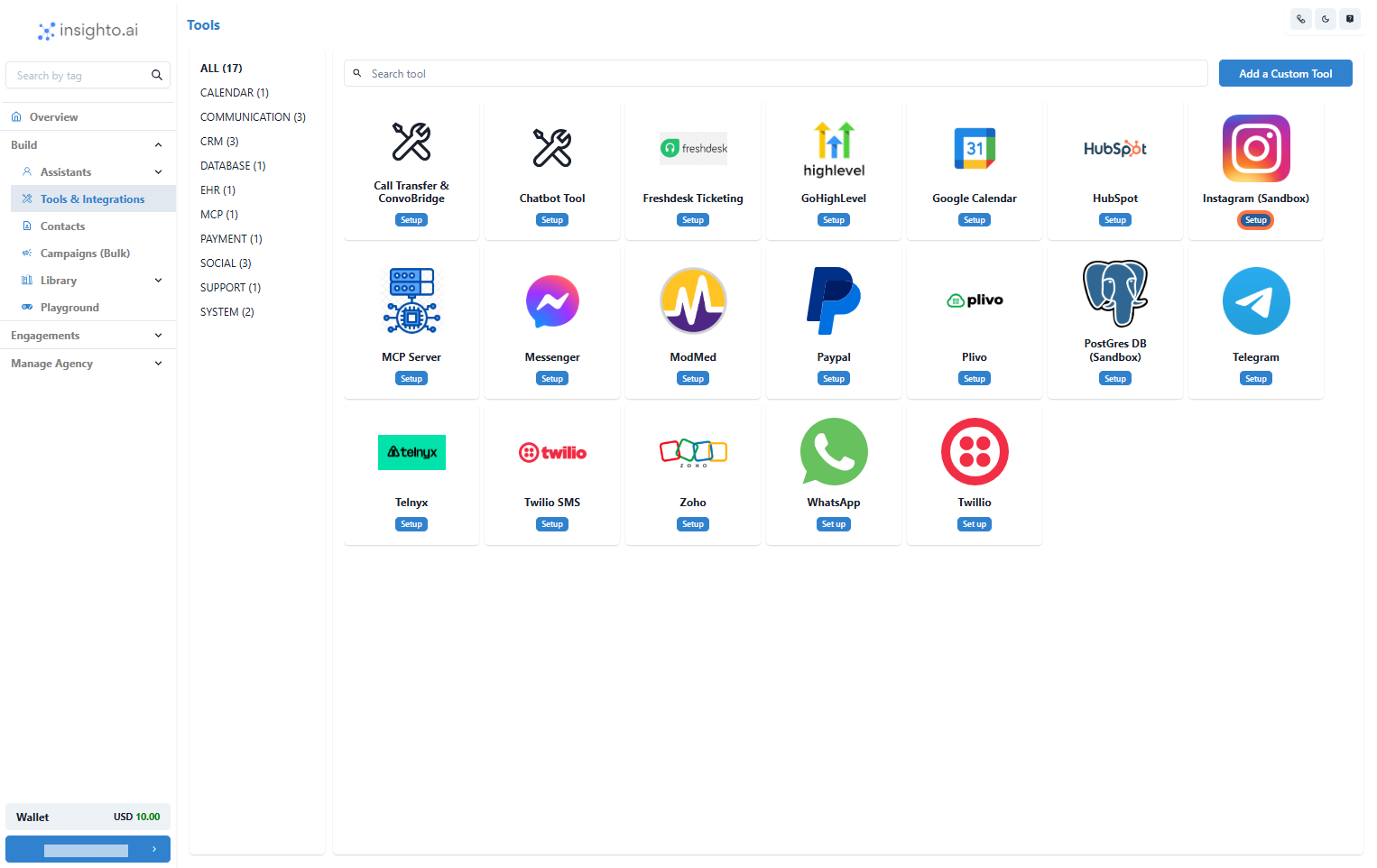Open the help icon at top right
Viewport: 1377px width, 868px height.
coord(1350,18)
